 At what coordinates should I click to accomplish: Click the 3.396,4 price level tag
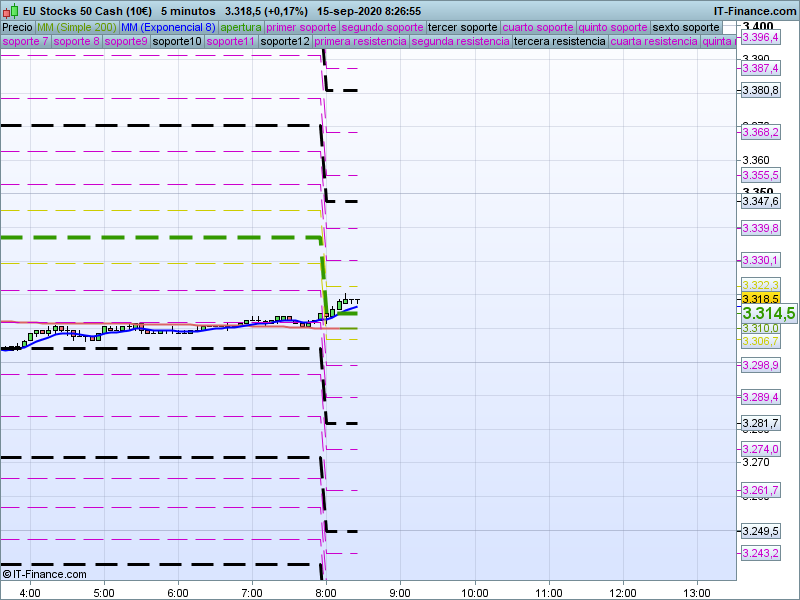tap(761, 37)
